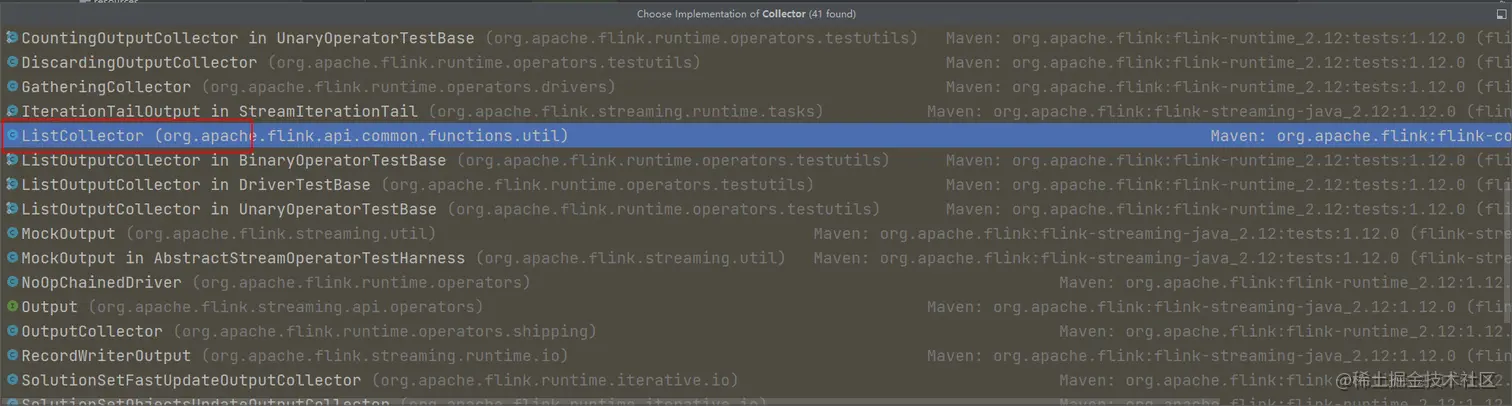This screenshot has height=406, width=1512.
Task: Select the ListCollector implementation row
Action: 756,135
